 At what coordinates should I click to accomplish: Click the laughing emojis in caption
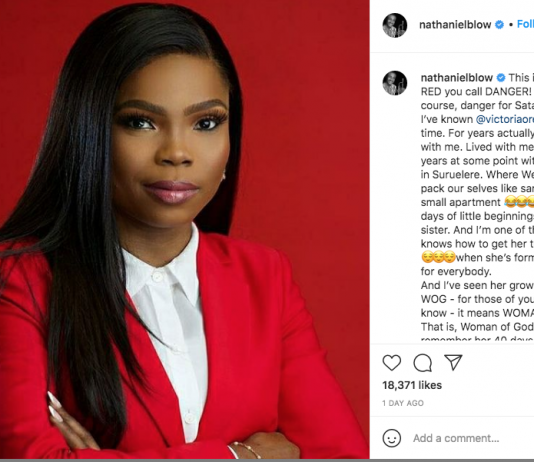point(519,202)
